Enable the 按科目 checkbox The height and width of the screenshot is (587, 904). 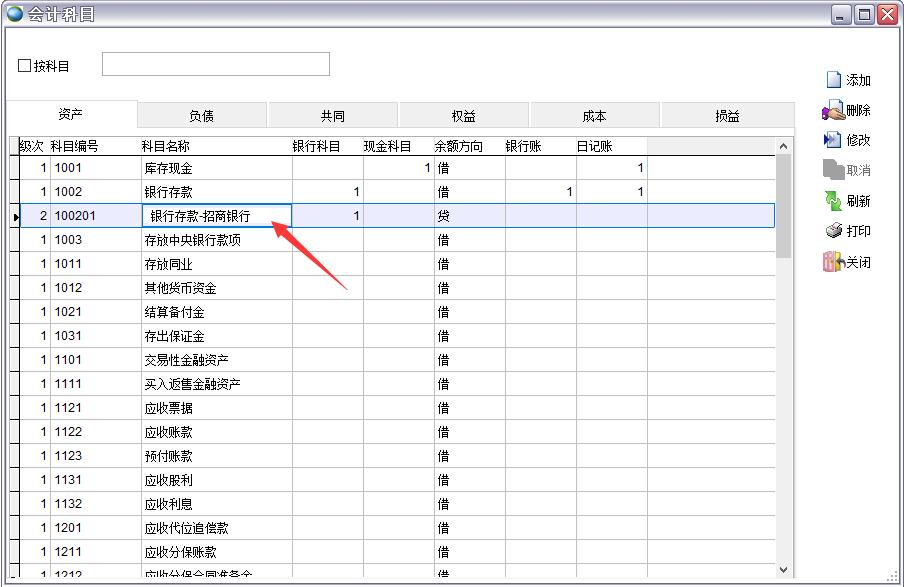25,66
